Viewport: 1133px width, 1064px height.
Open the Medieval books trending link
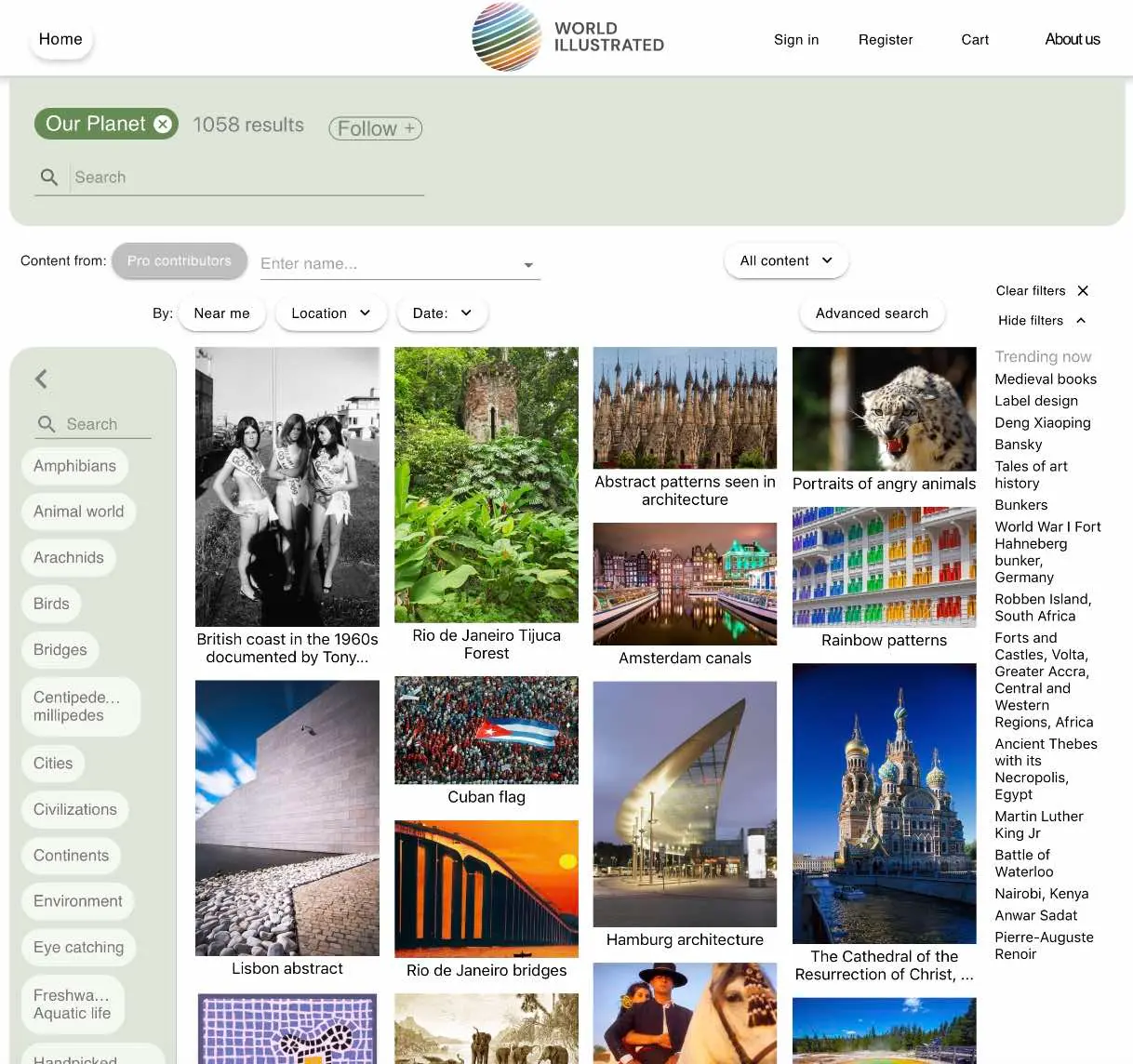click(x=1046, y=379)
